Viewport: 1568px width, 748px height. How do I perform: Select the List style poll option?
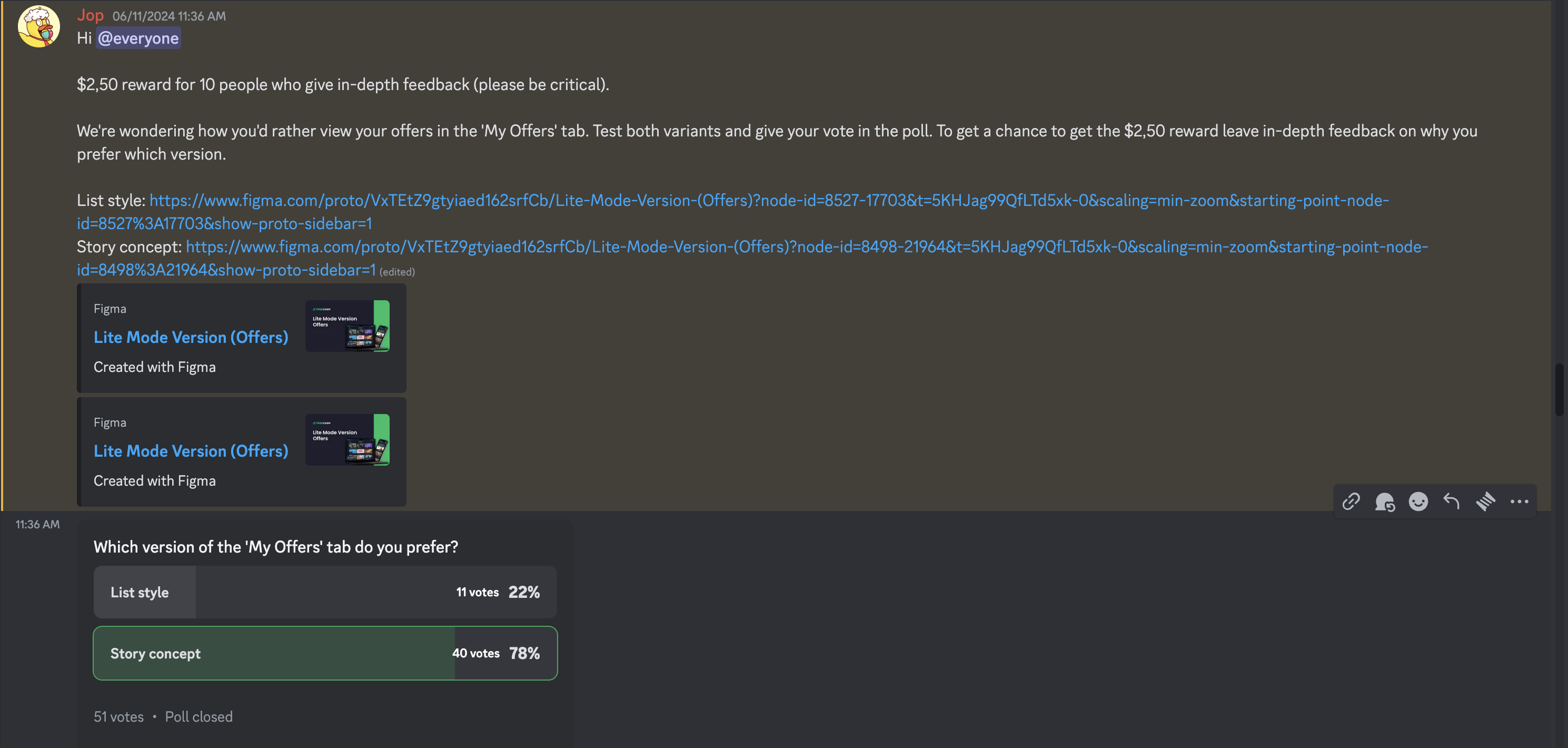[325, 592]
